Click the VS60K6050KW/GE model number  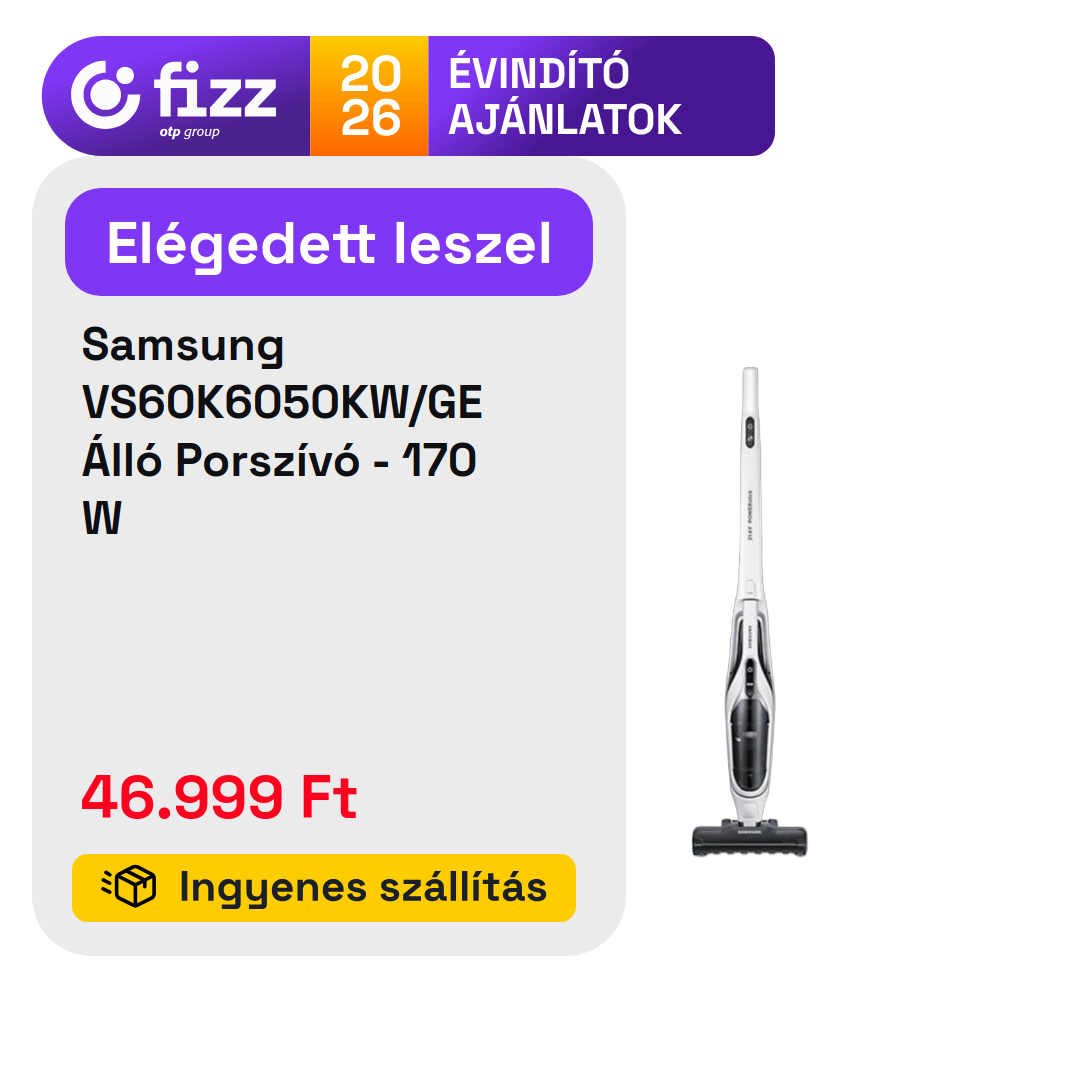(282, 402)
